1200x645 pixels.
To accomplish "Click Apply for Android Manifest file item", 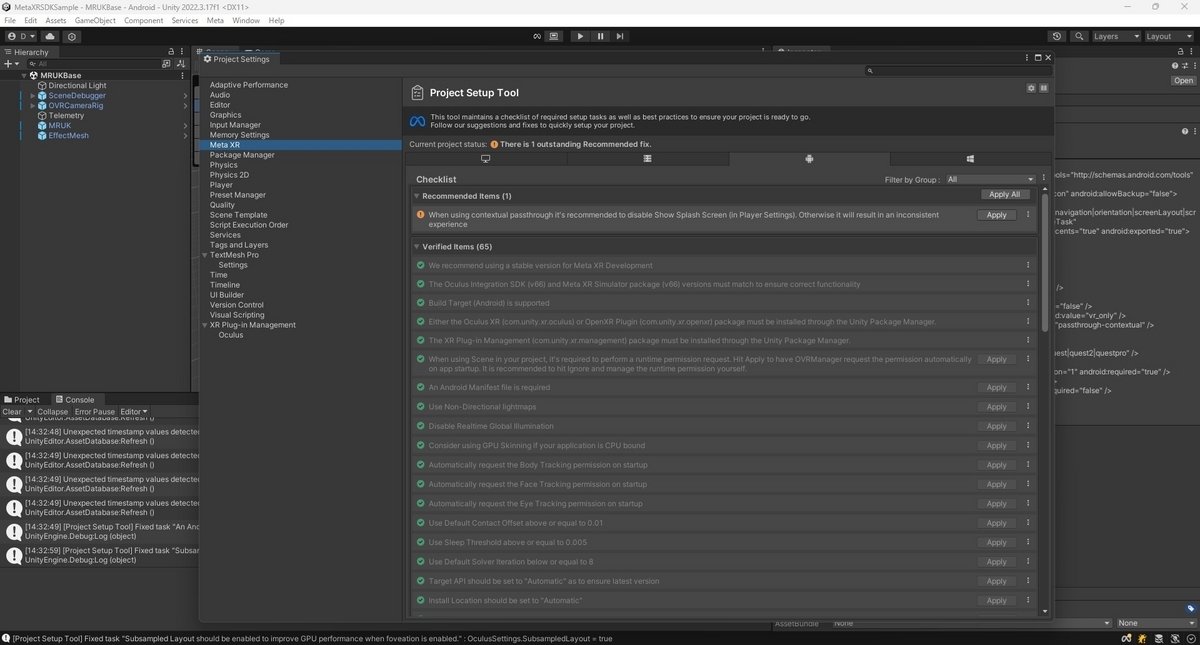I will (997, 387).
